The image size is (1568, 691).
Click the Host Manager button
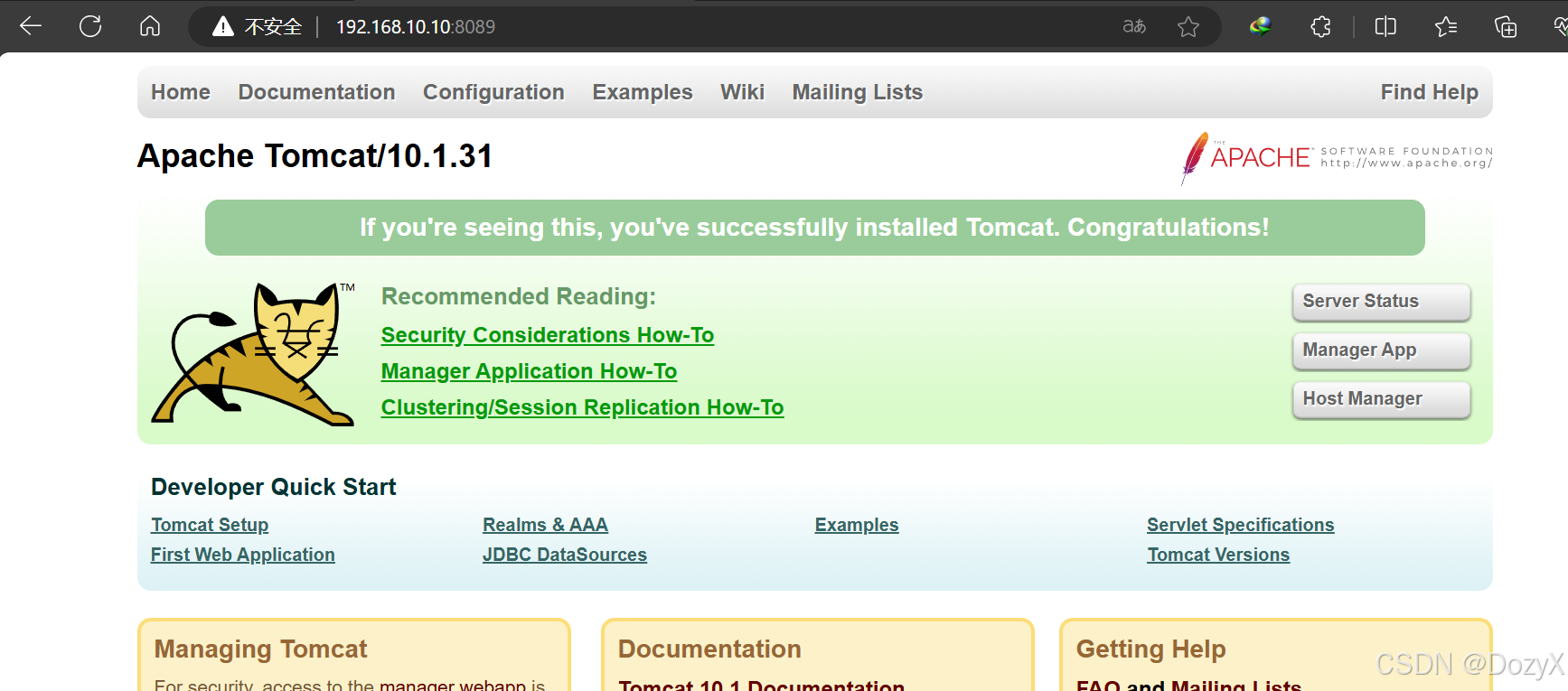click(x=1382, y=399)
